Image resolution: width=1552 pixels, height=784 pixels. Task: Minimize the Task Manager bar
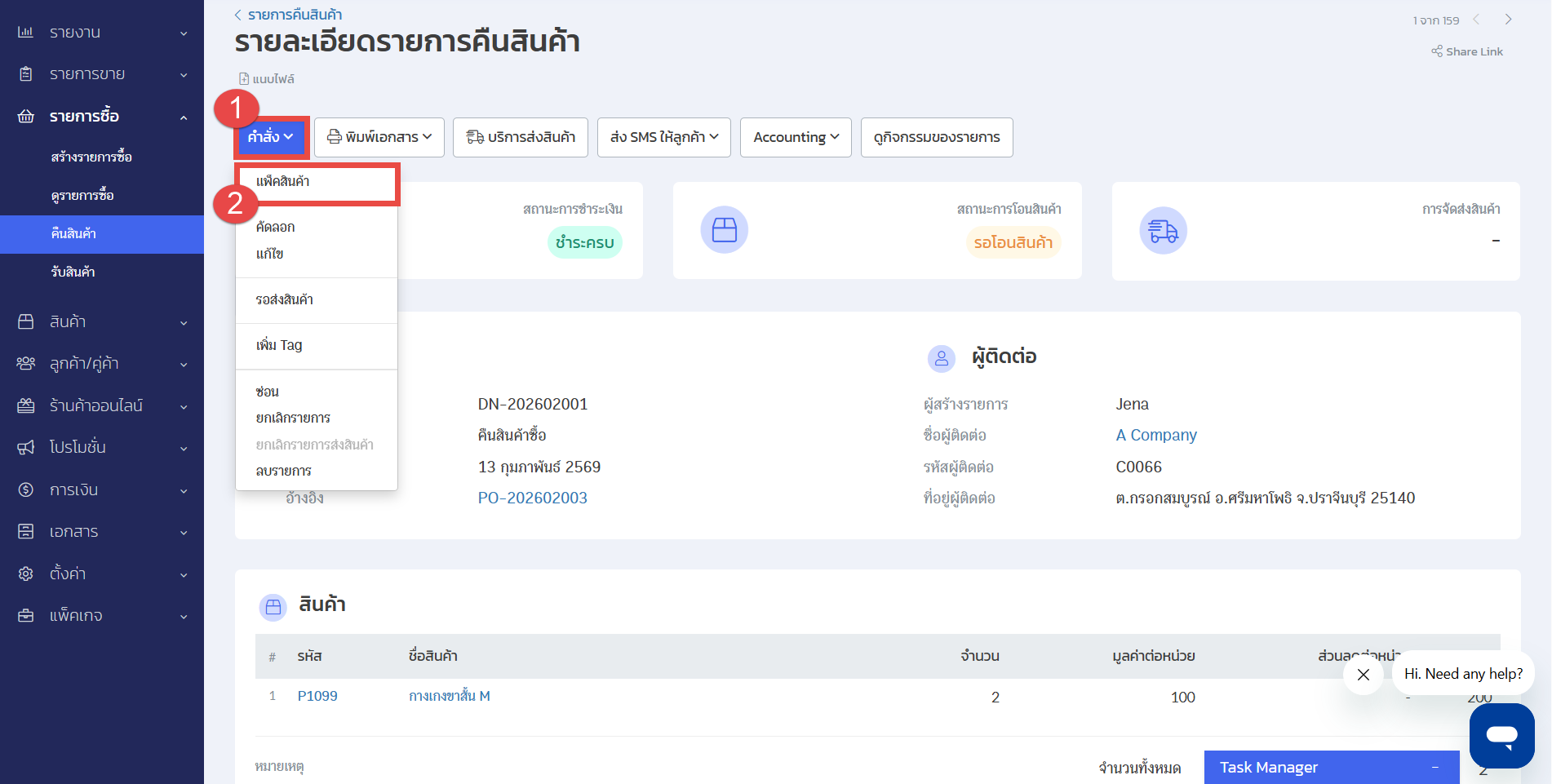coord(1434,768)
